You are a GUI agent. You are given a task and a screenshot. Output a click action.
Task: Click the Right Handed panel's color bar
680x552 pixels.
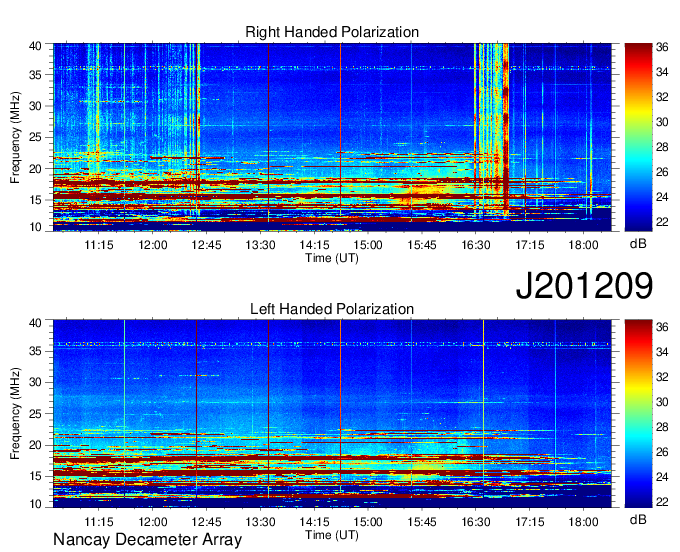[638, 137]
